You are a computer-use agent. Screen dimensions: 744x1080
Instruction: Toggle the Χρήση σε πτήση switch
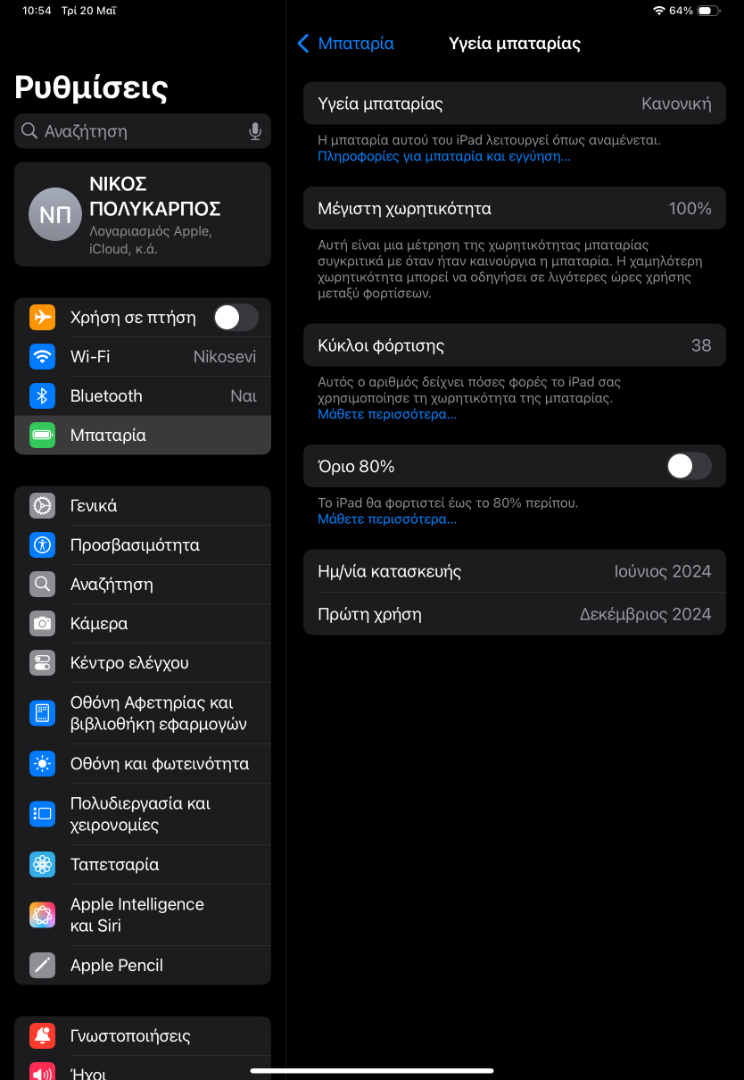tap(236, 318)
